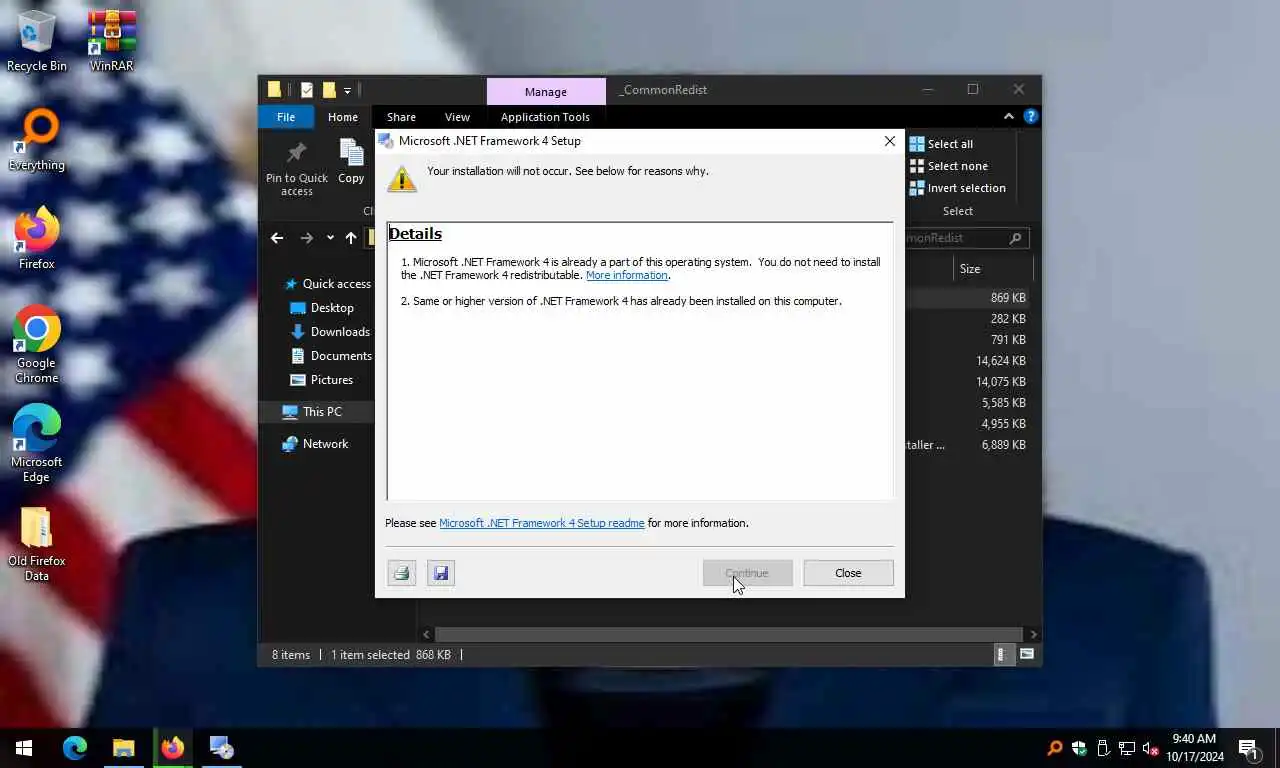1280x768 pixels.
Task: Click Pin to Quick access in ribbon
Action: [x=297, y=168]
